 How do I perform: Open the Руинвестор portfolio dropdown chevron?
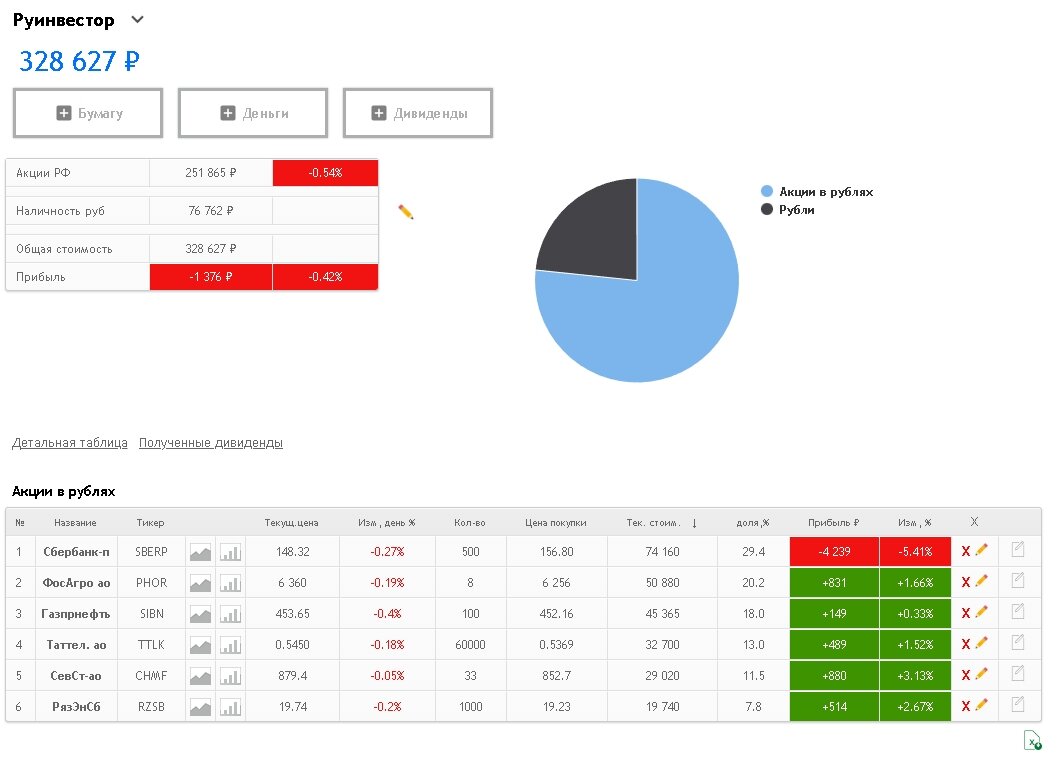[137, 20]
